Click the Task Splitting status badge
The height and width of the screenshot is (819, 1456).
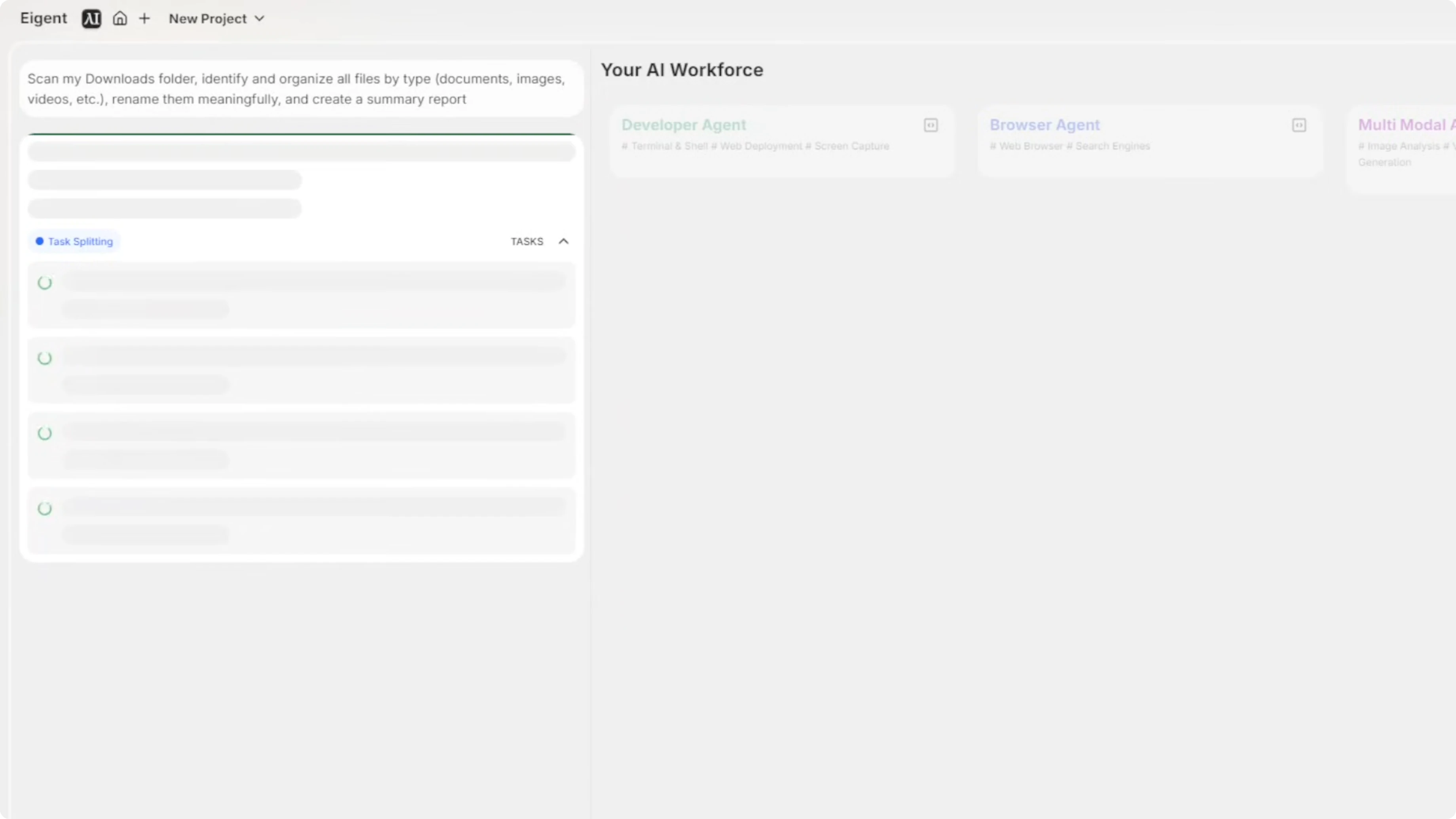point(75,241)
